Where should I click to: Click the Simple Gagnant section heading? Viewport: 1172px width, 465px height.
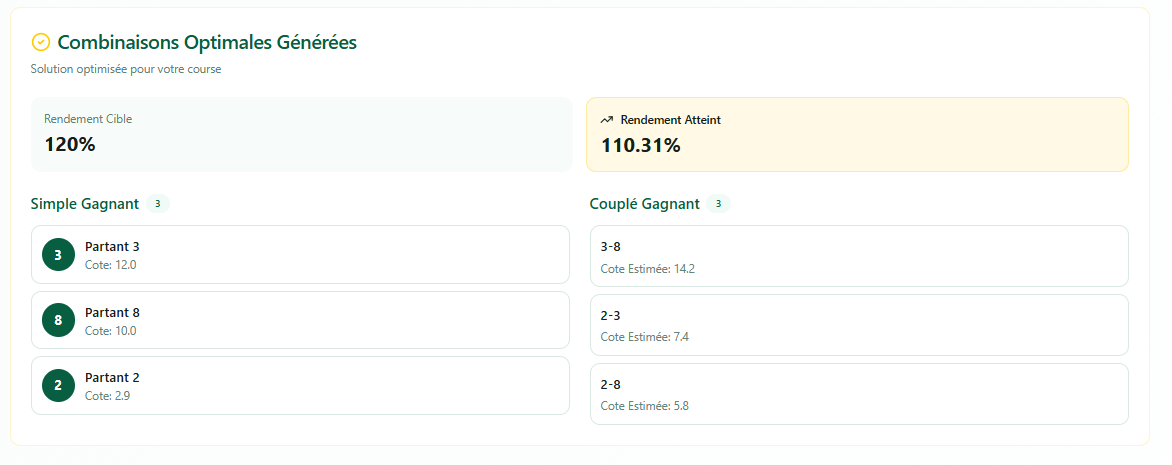pos(85,204)
